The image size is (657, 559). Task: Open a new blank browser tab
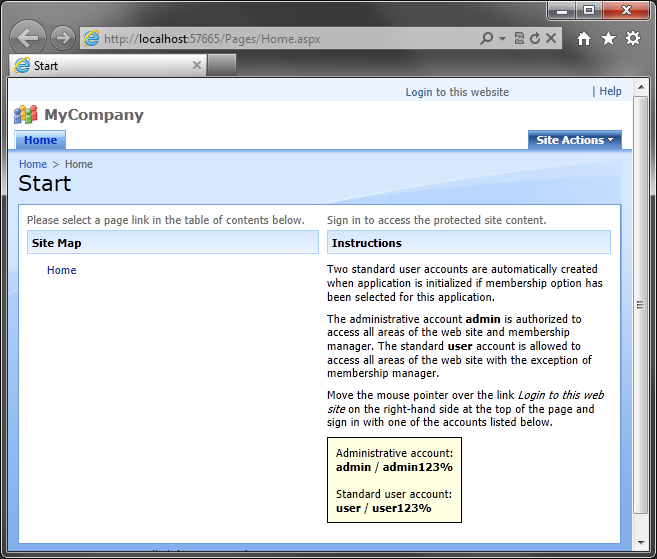pyautogui.click(x=222, y=65)
